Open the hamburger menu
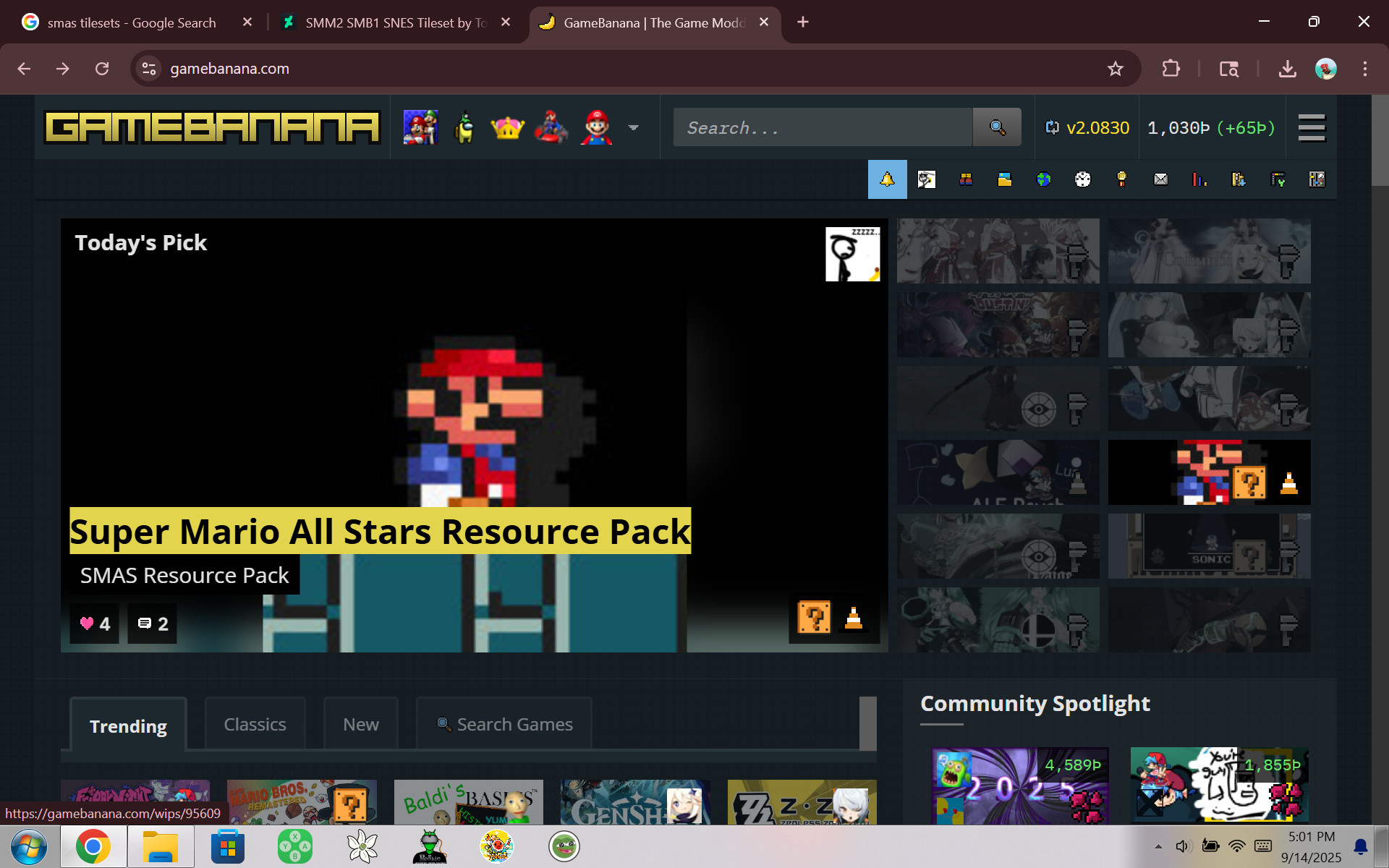This screenshot has width=1389, height=868. point(1311,127)
